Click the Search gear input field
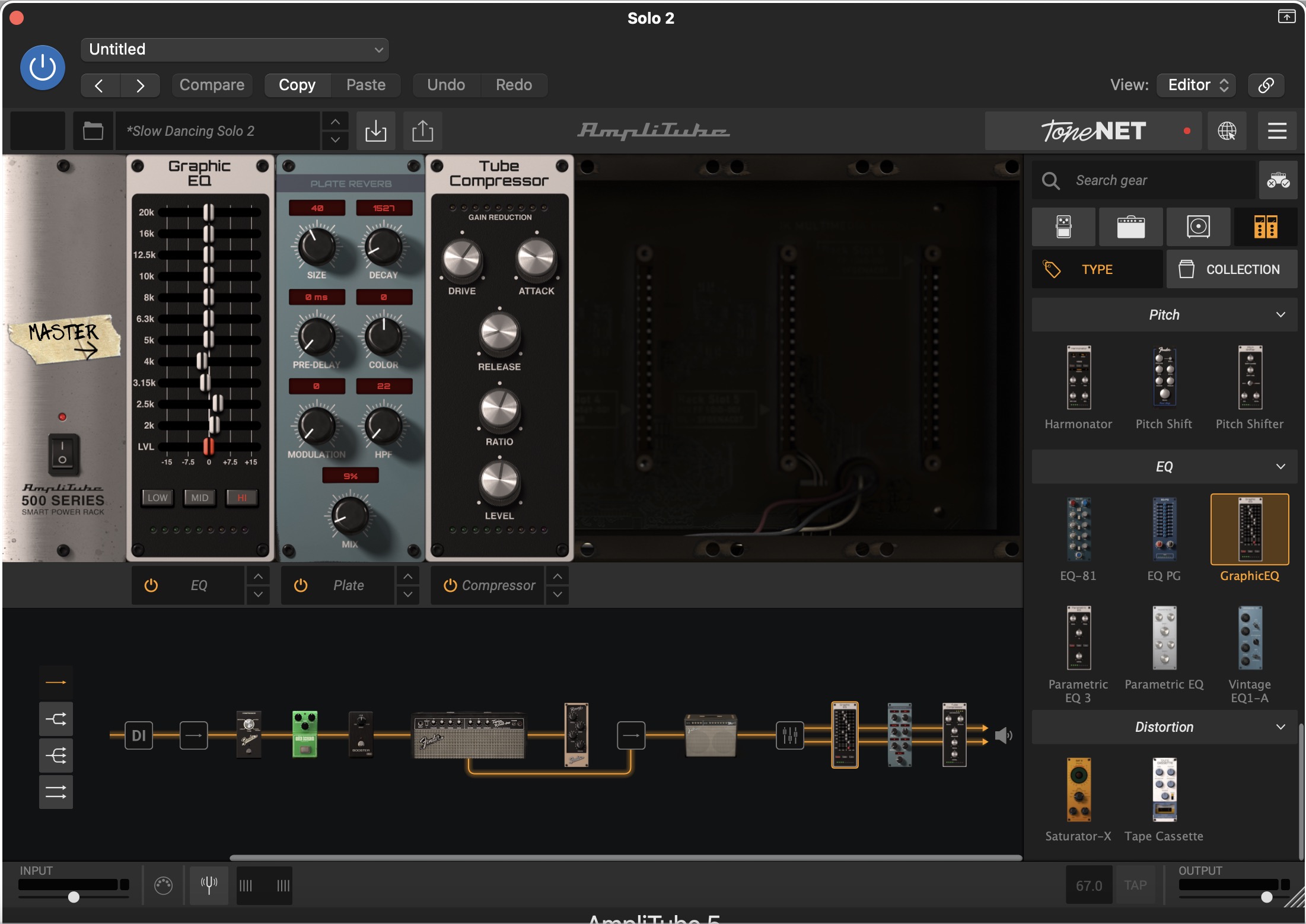This screenshot has width=1306, height=924. point(1145,180)
